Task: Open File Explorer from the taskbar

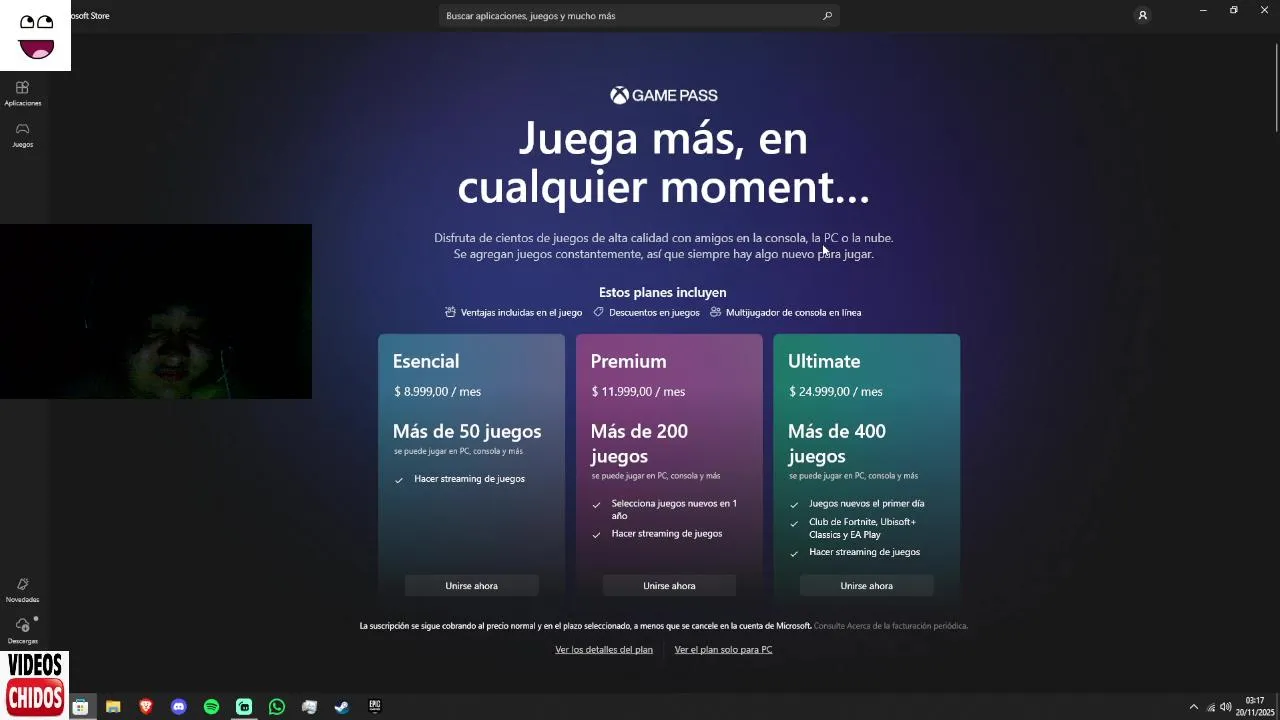Action: click(x=113, y=707)
